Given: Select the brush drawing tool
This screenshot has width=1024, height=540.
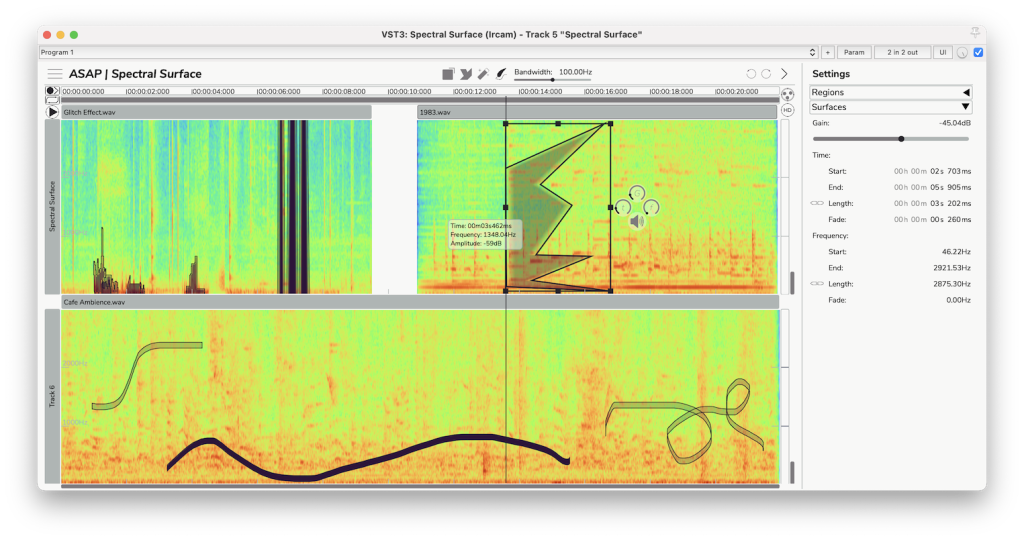Looking at the screenshot, I should [x=500, y=74].
